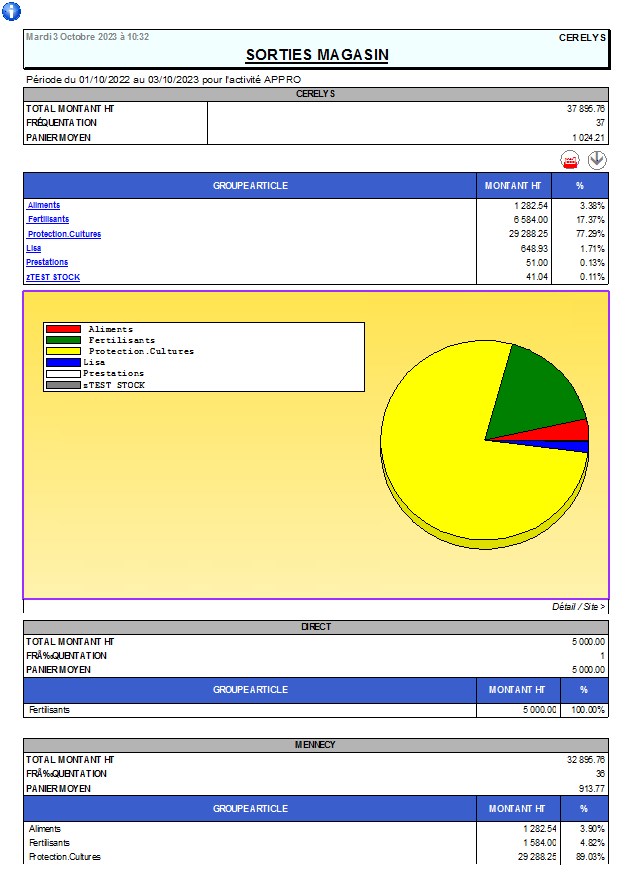Viewport: 630px width, 882px height.
Task: Follow the Protection.Cultures link
Action: click(x=64, y=234)
